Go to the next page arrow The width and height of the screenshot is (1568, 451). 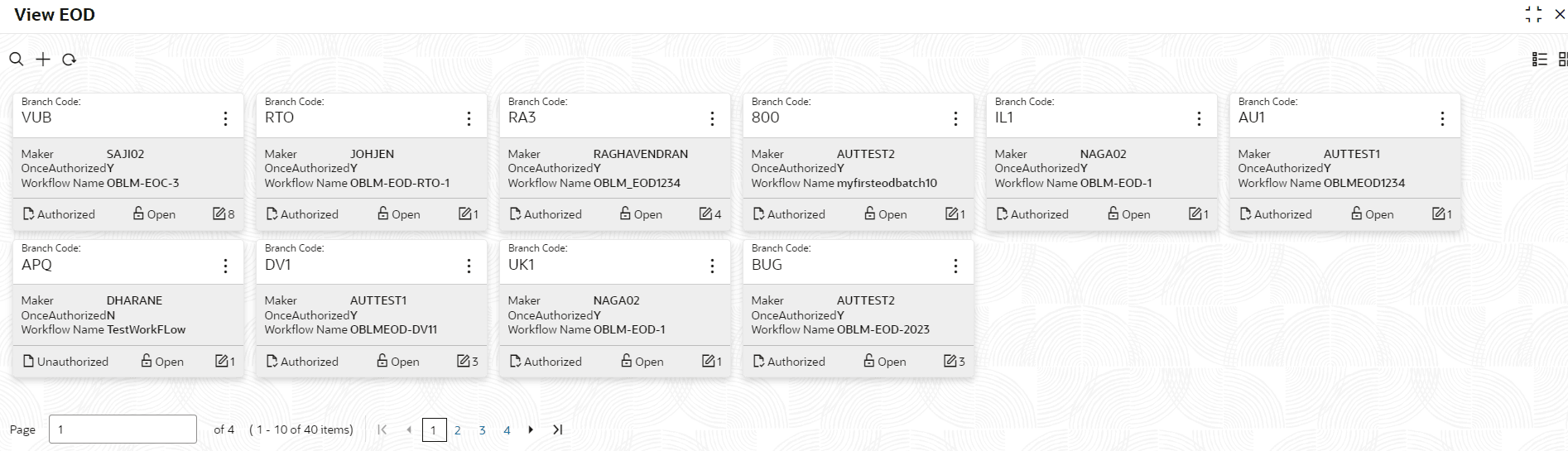531,429
